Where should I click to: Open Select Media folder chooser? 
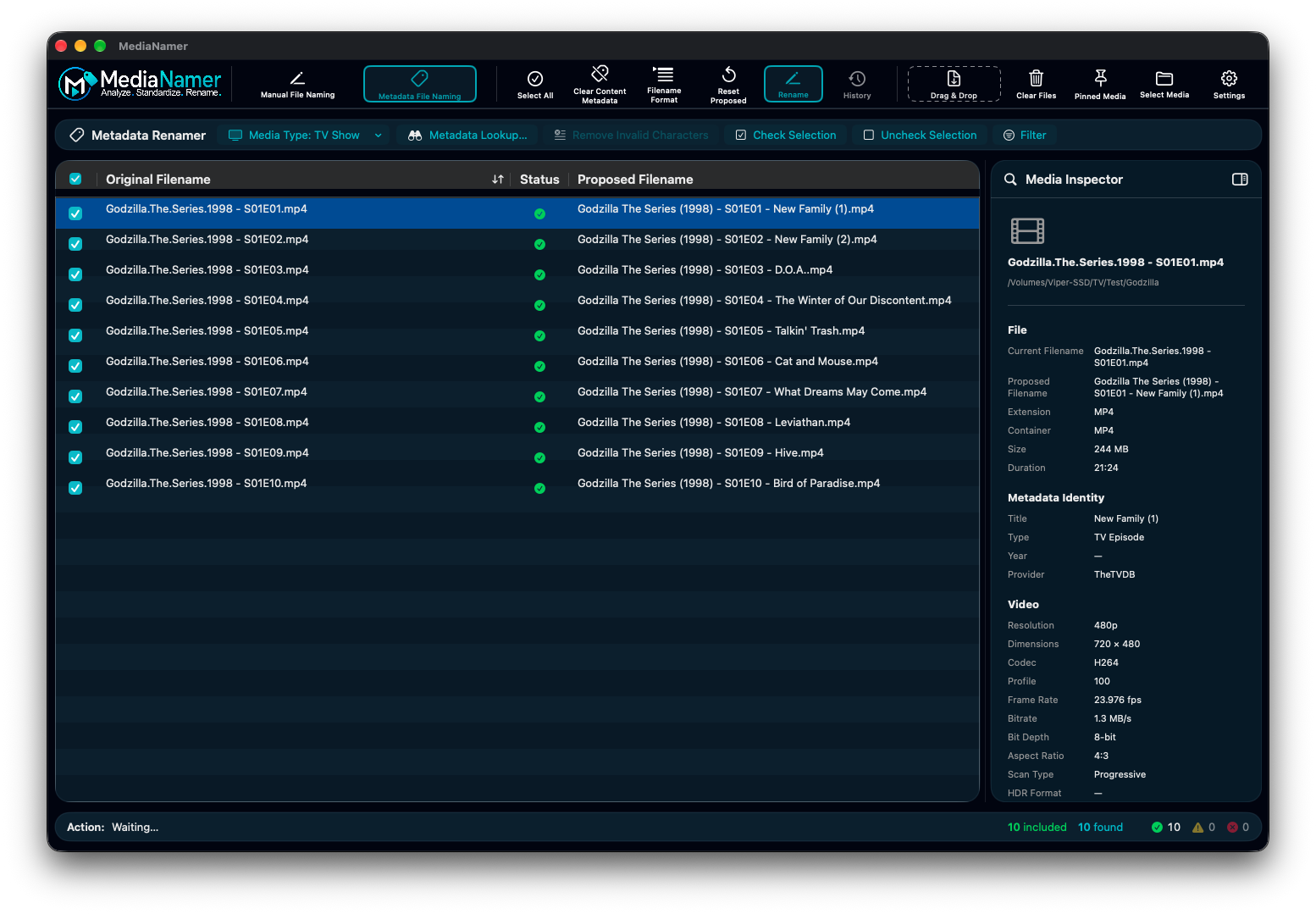pos(1164,84)
